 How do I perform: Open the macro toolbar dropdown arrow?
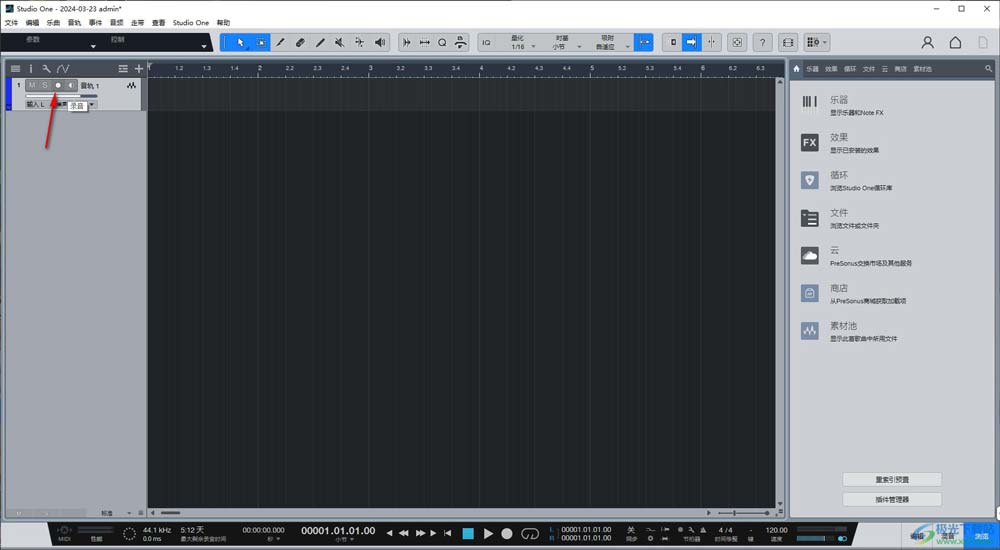(825, 42)
